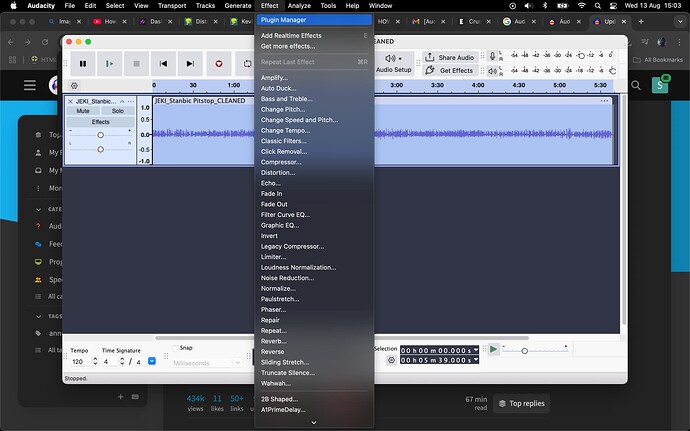
Task: Open new browser tab with plus
Action: point(641,22)
